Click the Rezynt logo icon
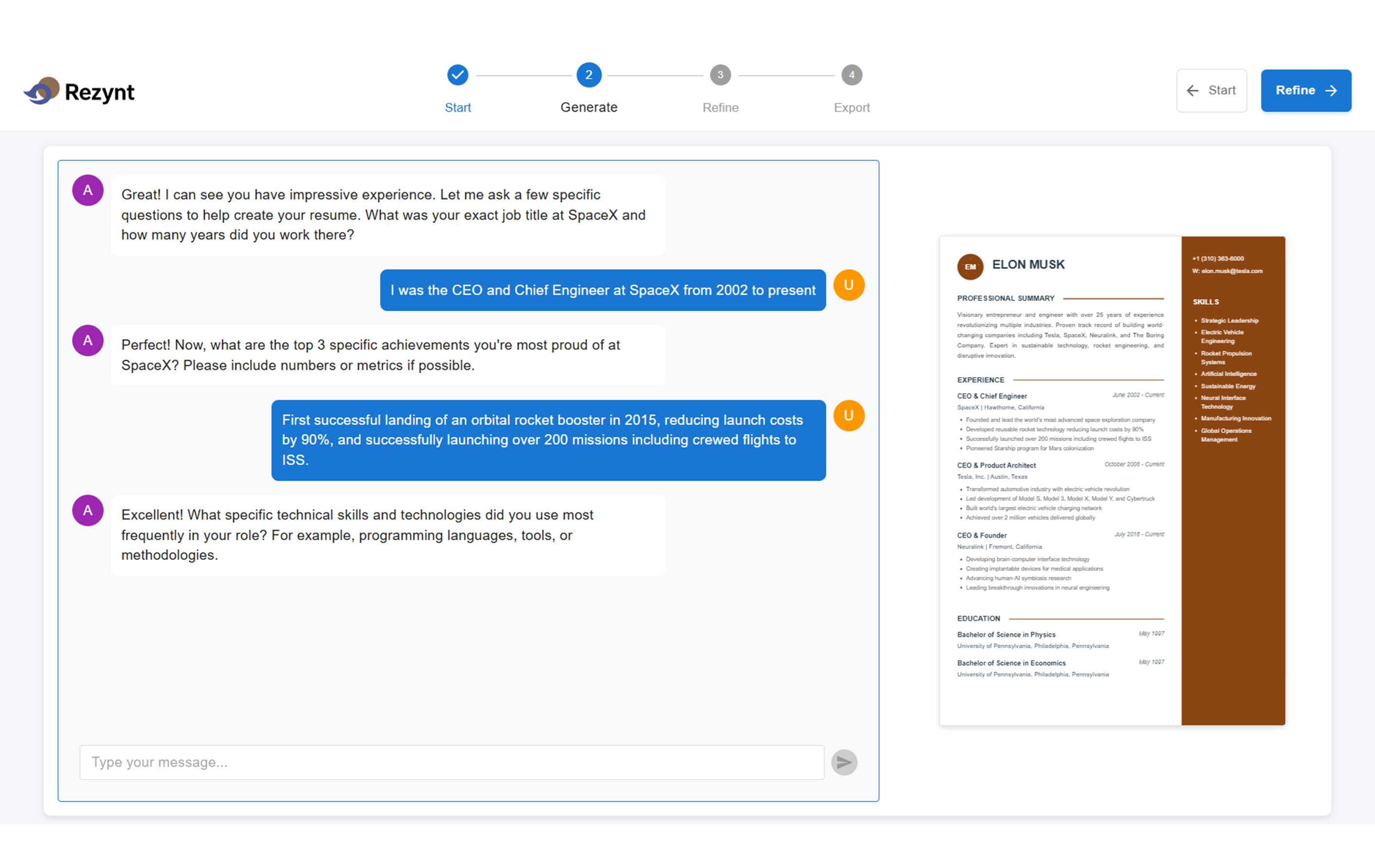Image resolution: width=1375 pixels, height=868 pixels. click(42, 91)
